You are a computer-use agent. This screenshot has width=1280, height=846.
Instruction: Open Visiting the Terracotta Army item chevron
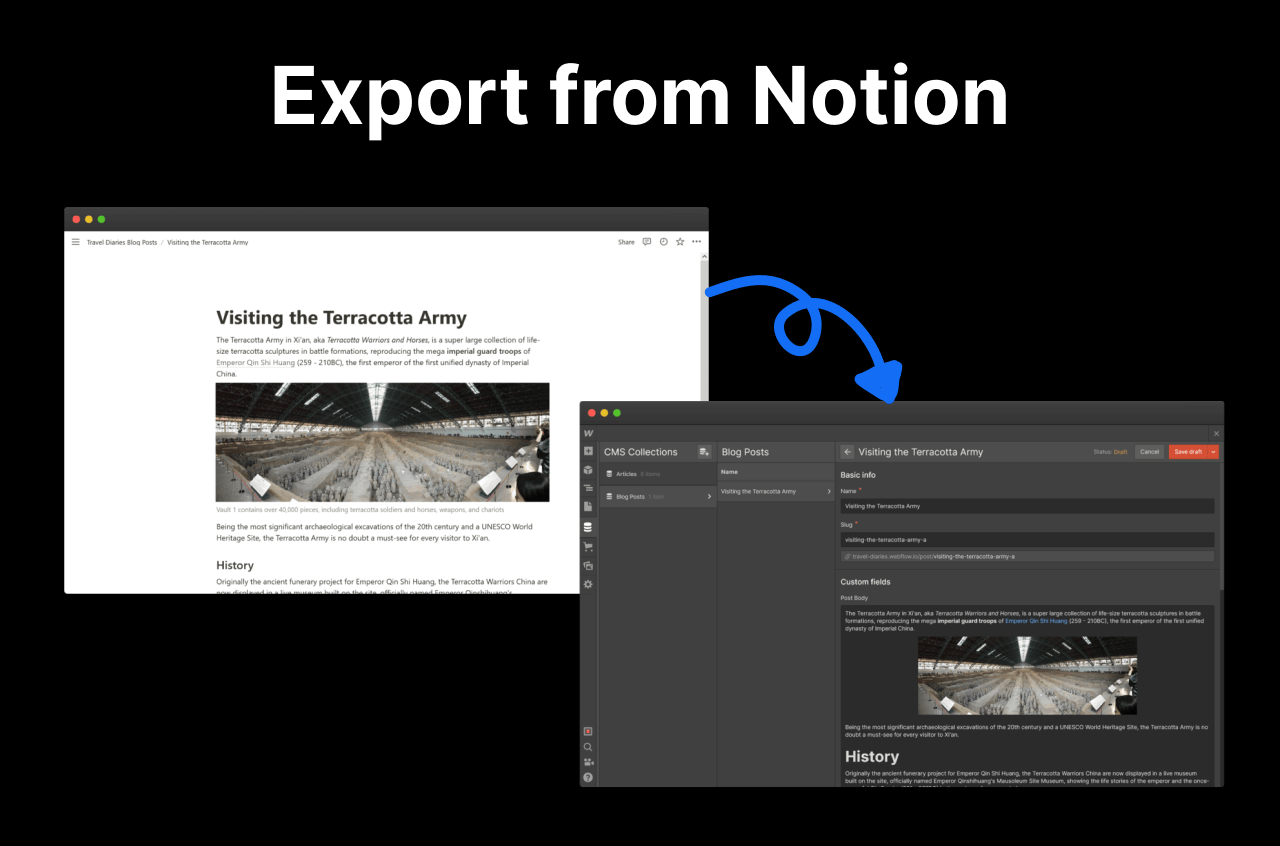coord(829,491)
